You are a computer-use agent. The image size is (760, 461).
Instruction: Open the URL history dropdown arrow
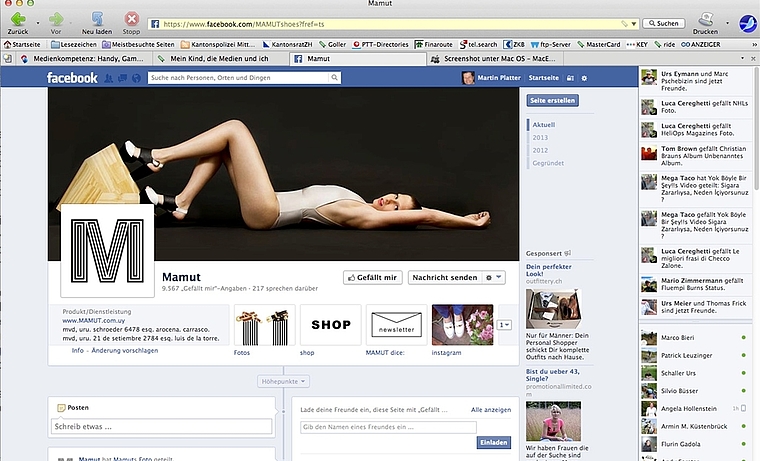633,24
